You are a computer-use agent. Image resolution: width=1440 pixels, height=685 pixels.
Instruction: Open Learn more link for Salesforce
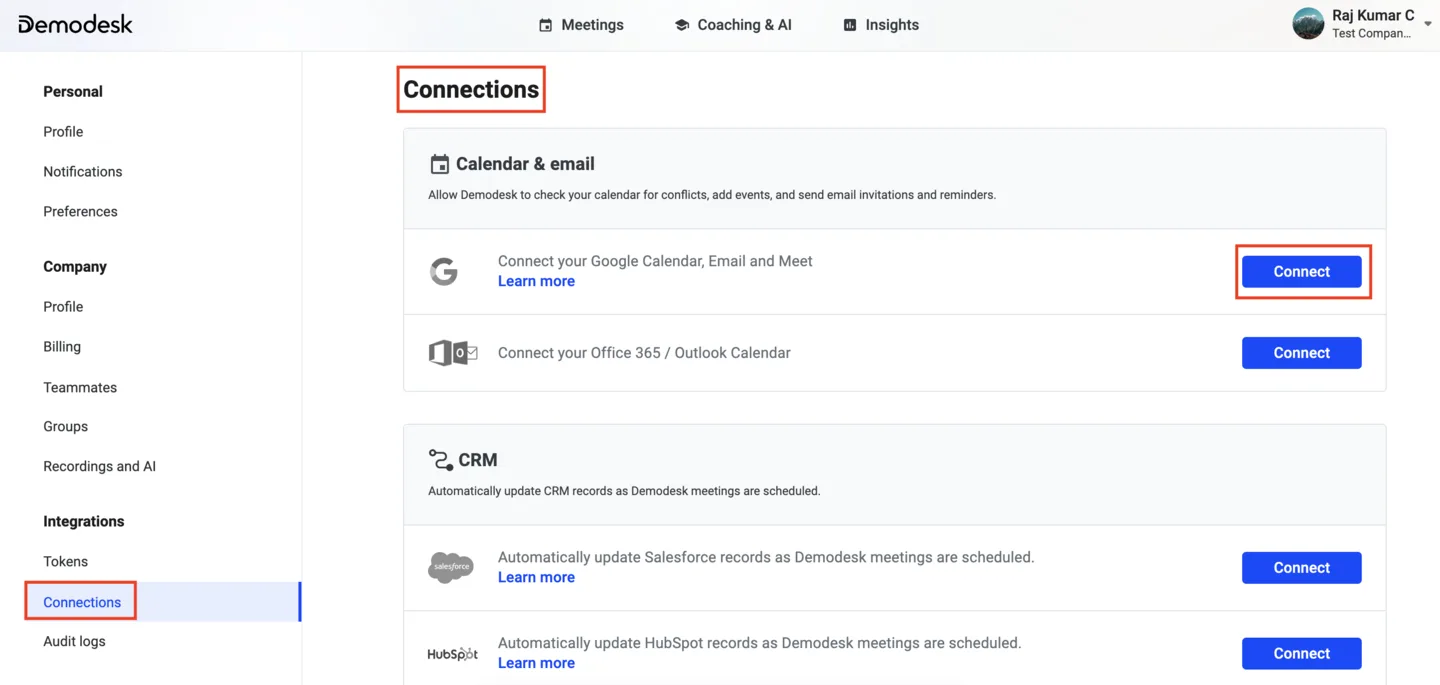(x=536, y=578)
